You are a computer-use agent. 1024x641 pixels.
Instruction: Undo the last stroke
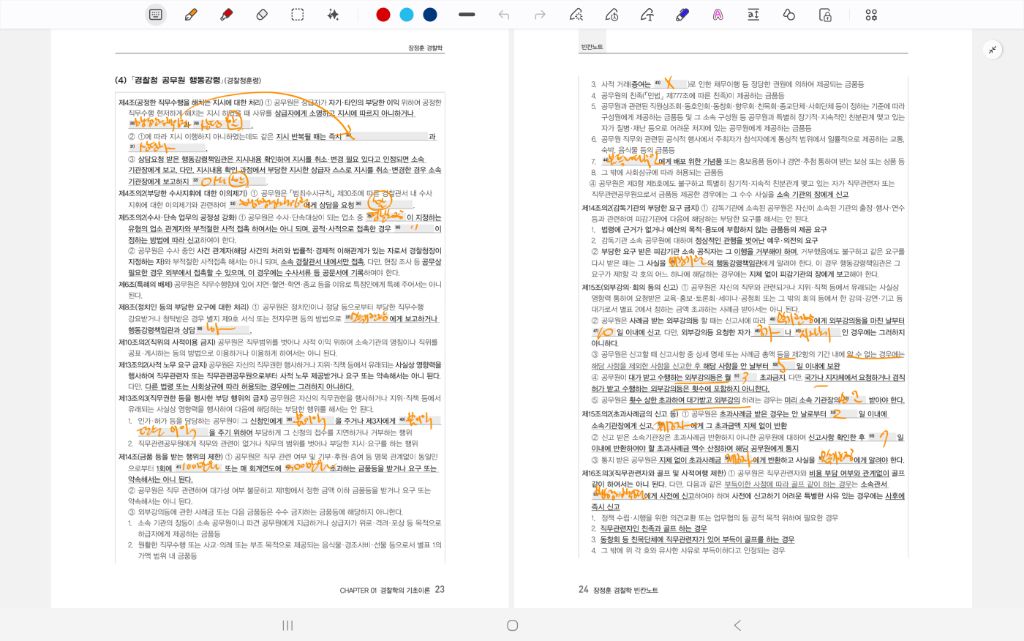504,14
